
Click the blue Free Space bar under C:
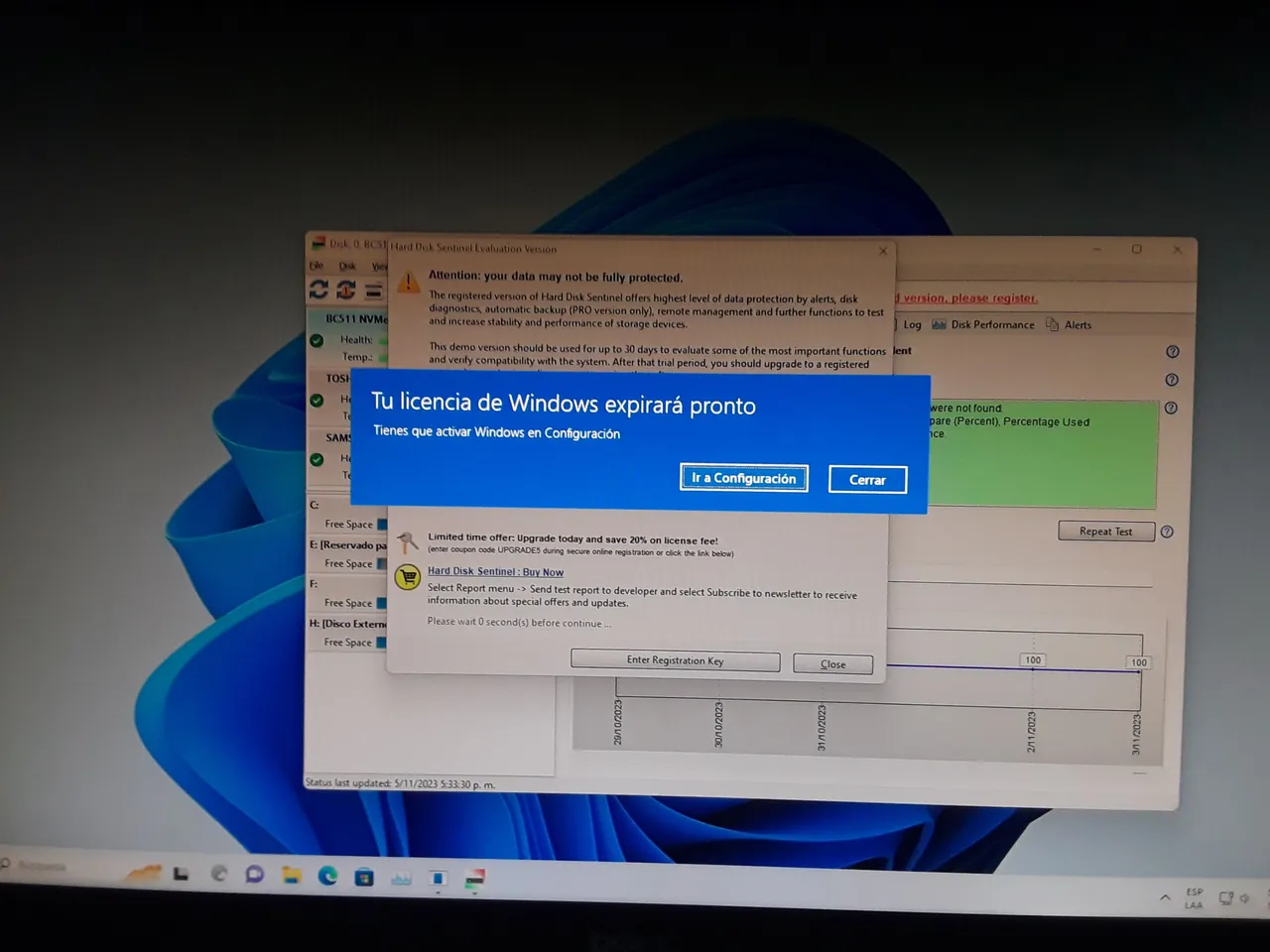click(x=382, y=524)
